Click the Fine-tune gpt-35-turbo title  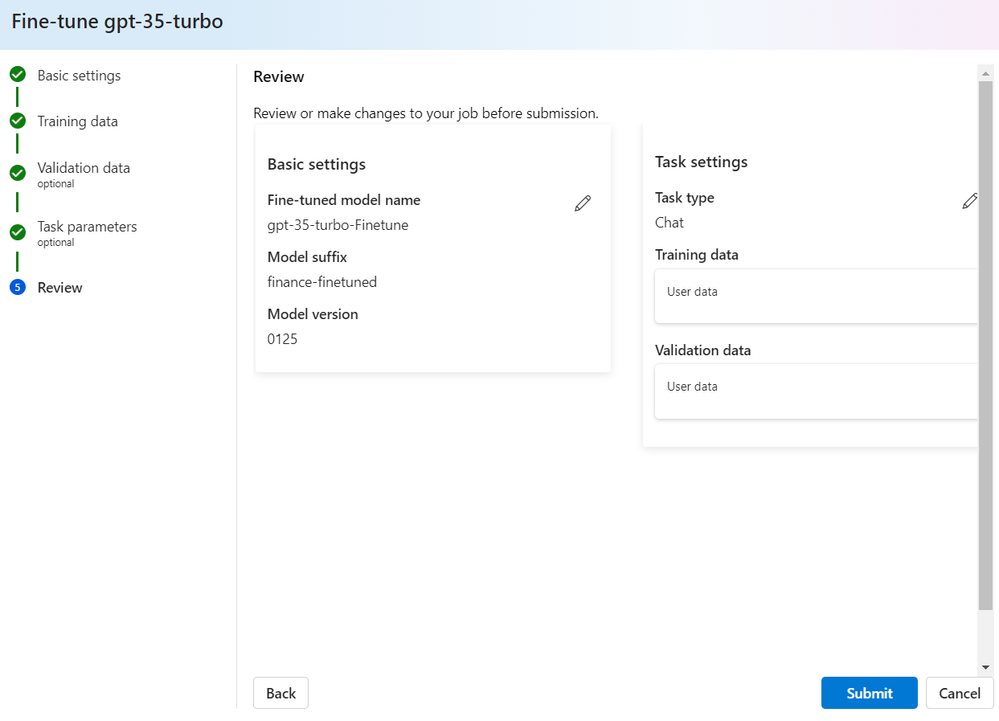tap(117, 22)
